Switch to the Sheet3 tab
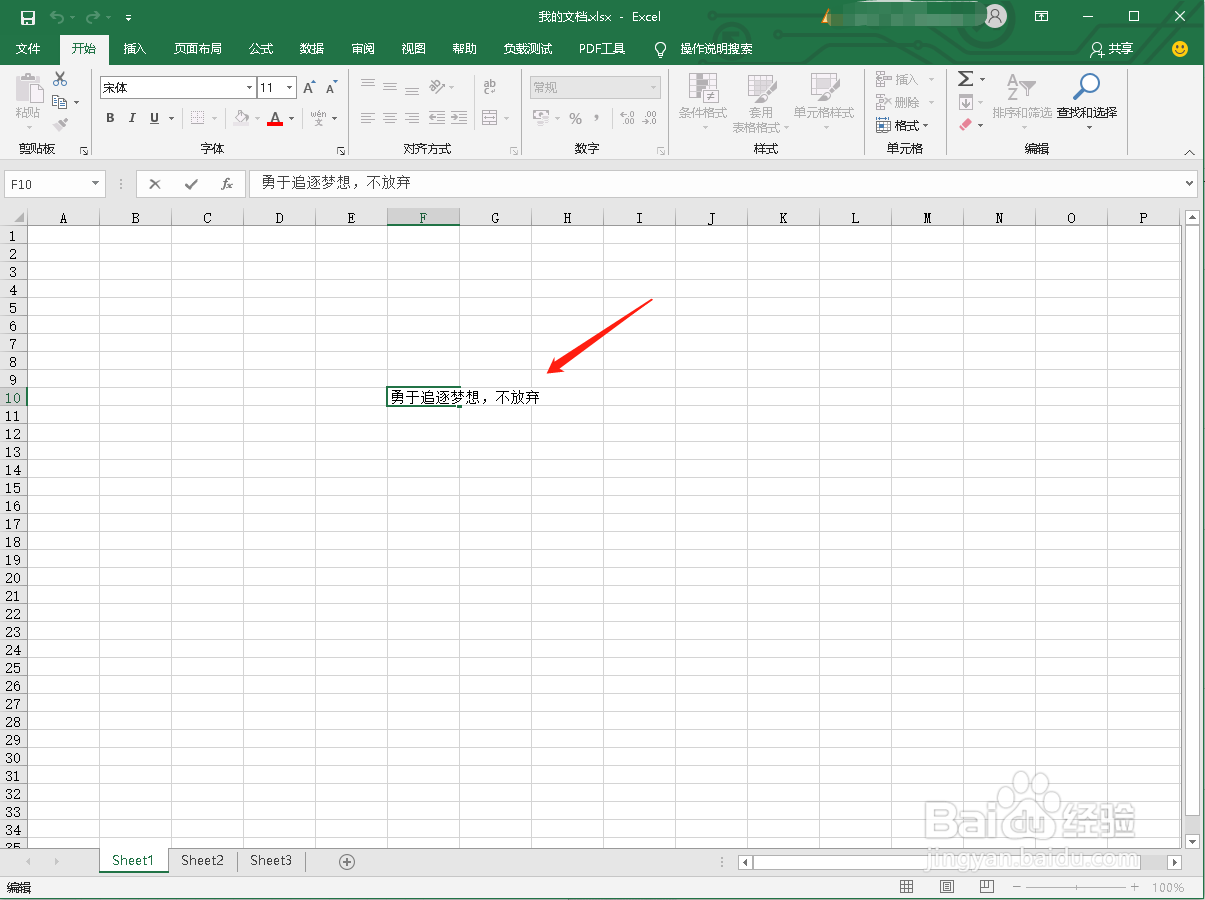The width and height of the screenshot is (1205, 900). tap(271, 861)
